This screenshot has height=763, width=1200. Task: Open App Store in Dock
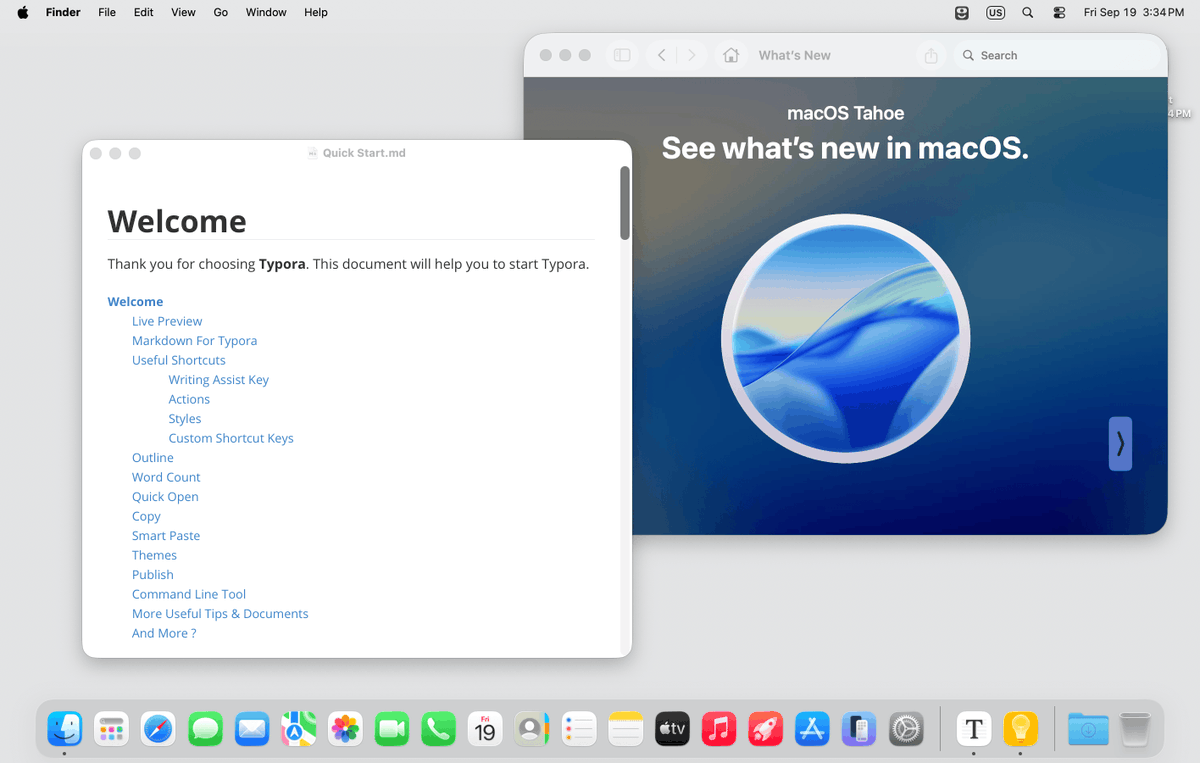click(x=812, y=729)
